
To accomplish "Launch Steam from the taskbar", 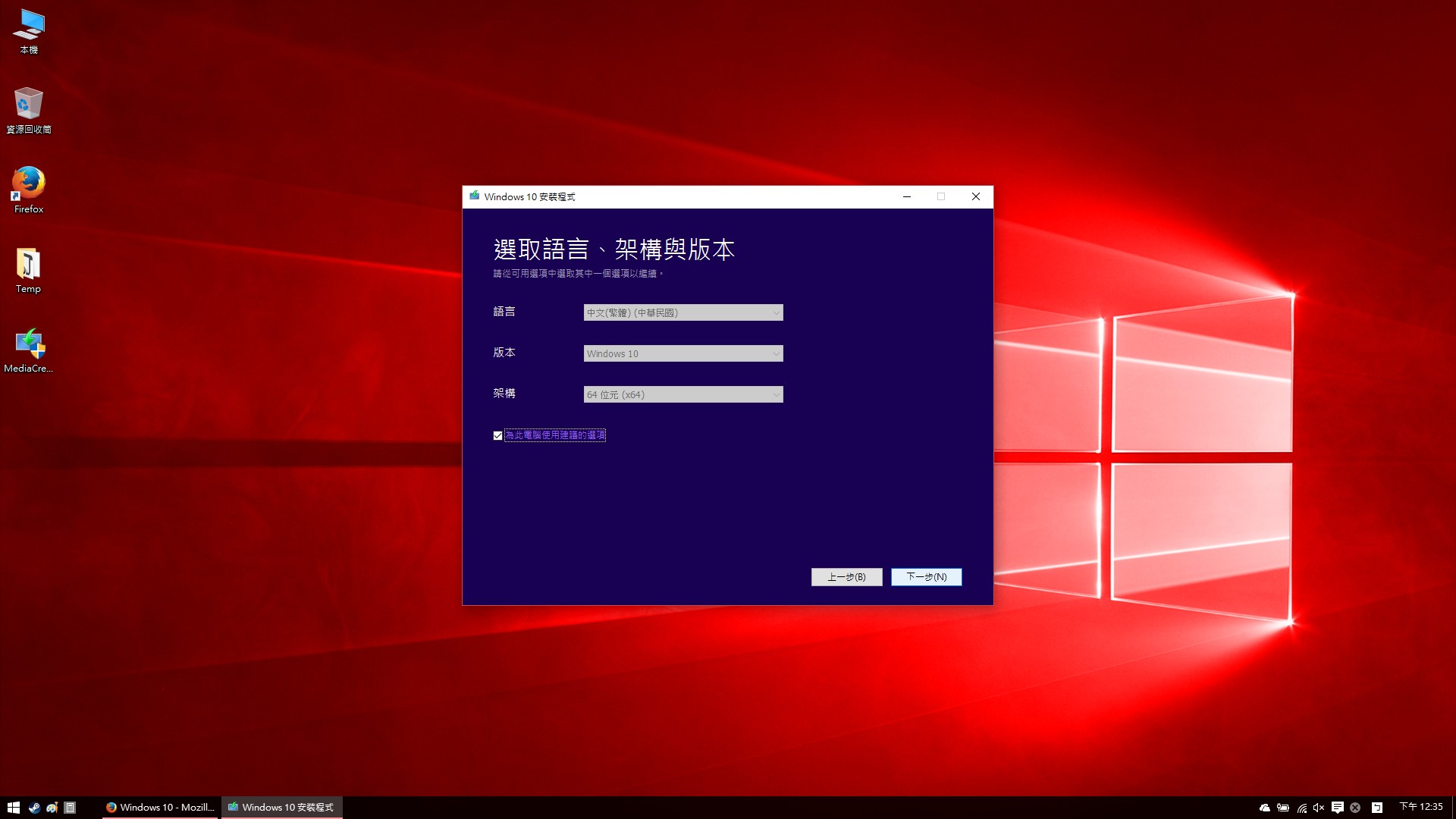I will (x=34, y=808).
